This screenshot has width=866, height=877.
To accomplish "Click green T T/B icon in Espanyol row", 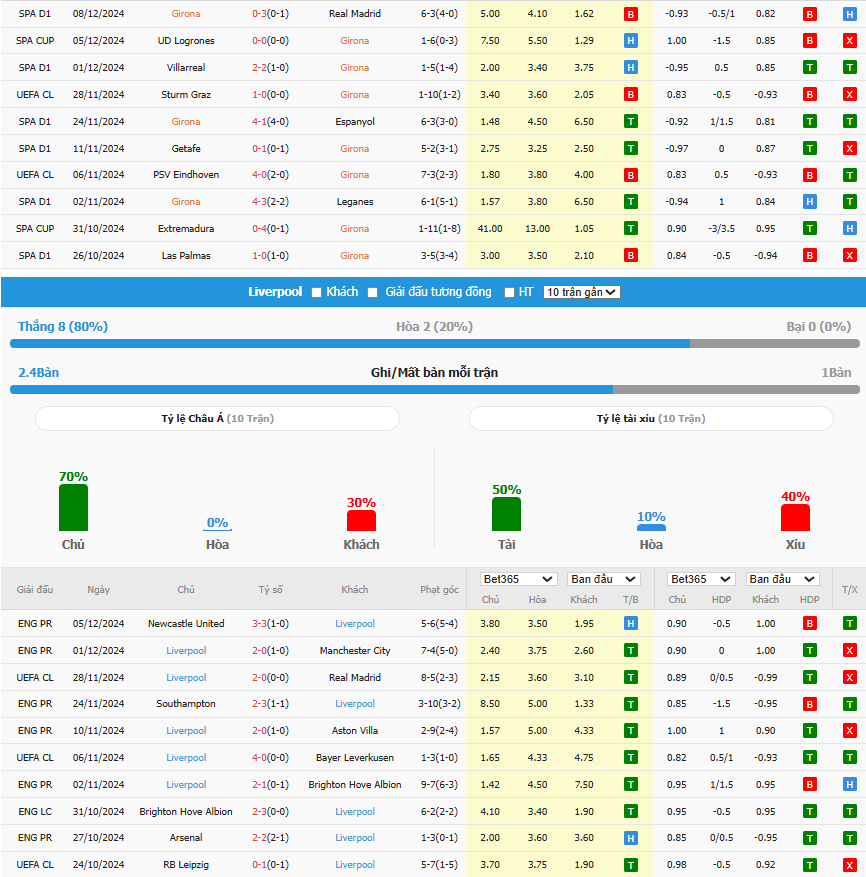I will tap(630, 121).
